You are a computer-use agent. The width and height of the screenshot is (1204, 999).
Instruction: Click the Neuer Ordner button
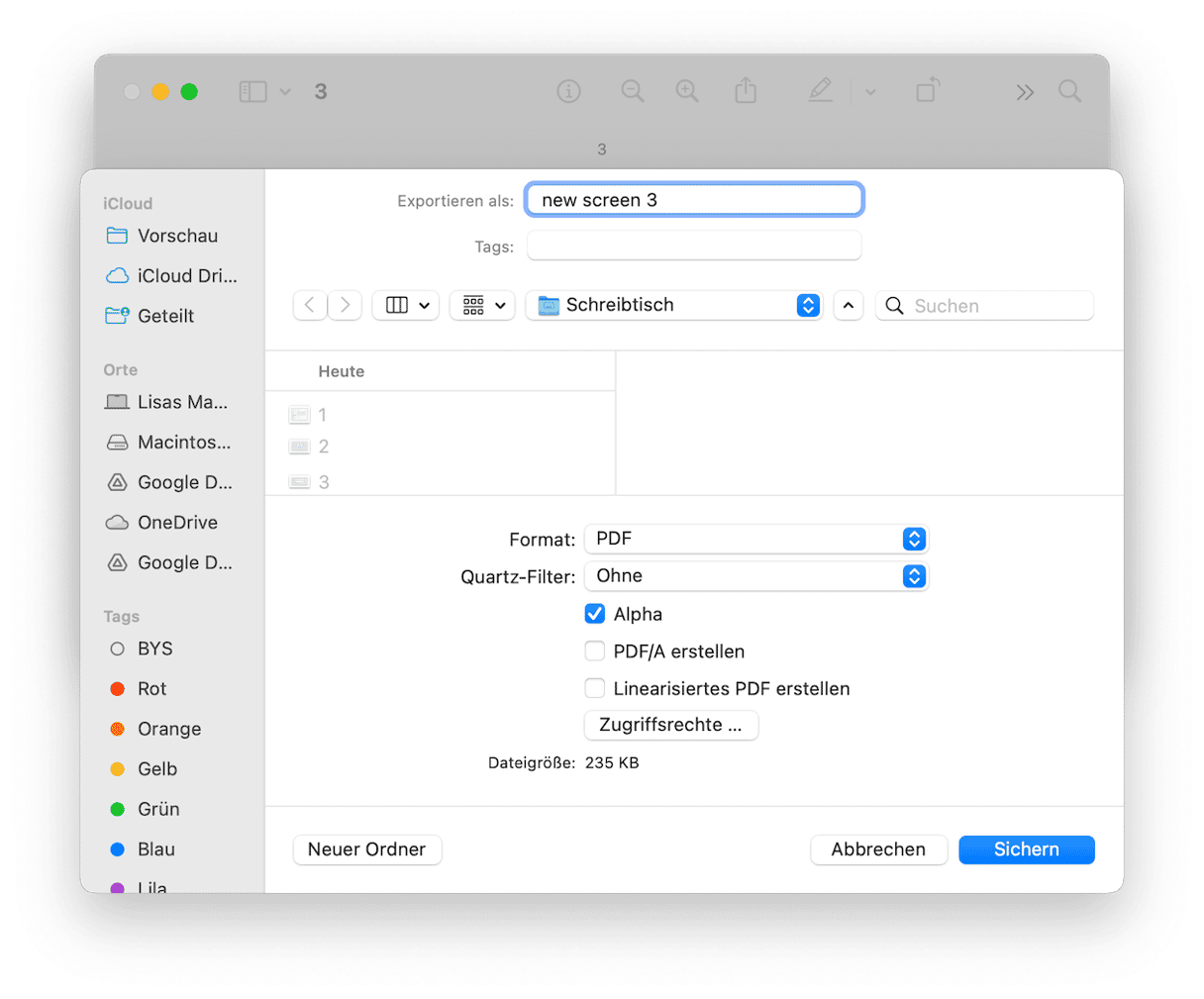(x=367, y=849)
